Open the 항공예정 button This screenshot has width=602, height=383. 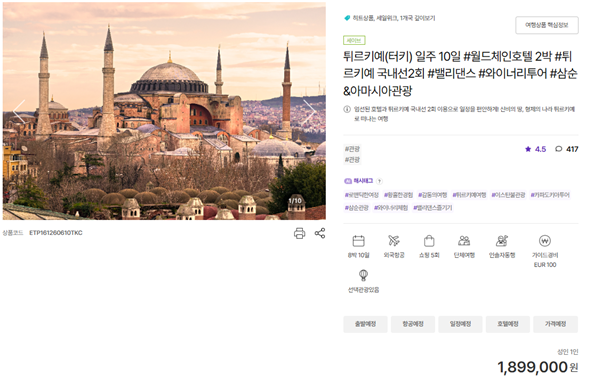413,324
